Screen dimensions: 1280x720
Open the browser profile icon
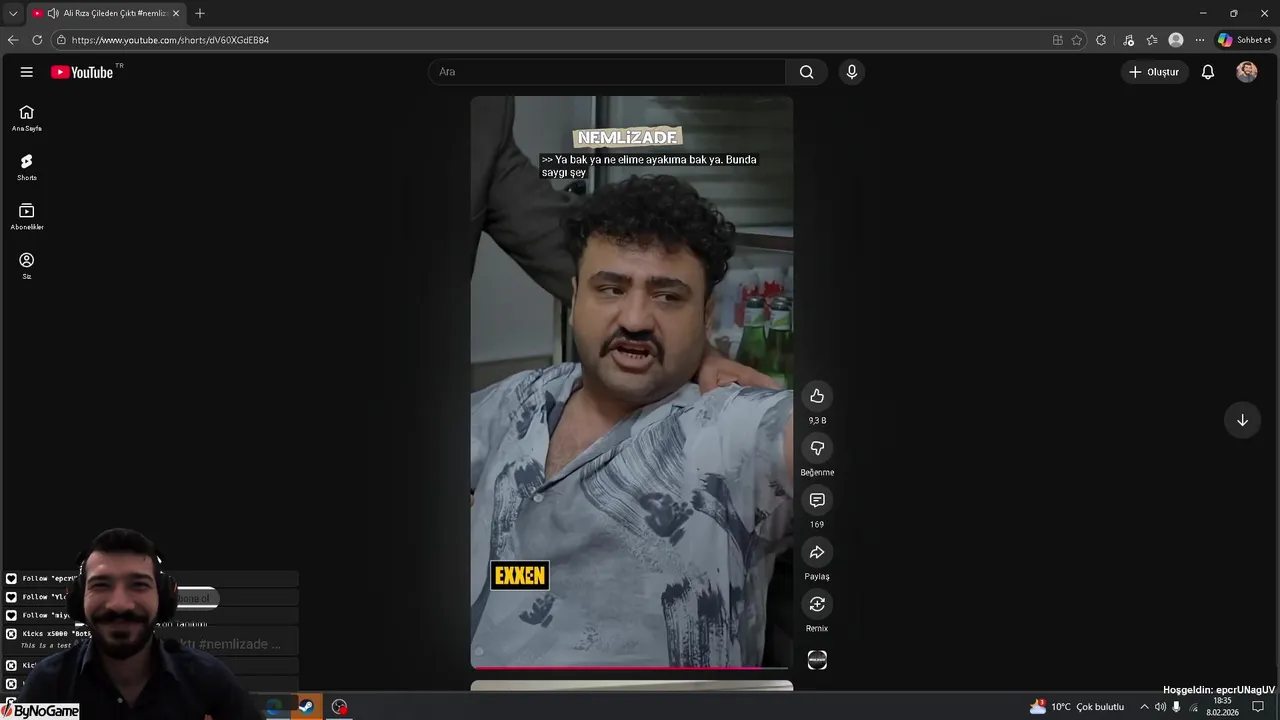point(1176,40)
